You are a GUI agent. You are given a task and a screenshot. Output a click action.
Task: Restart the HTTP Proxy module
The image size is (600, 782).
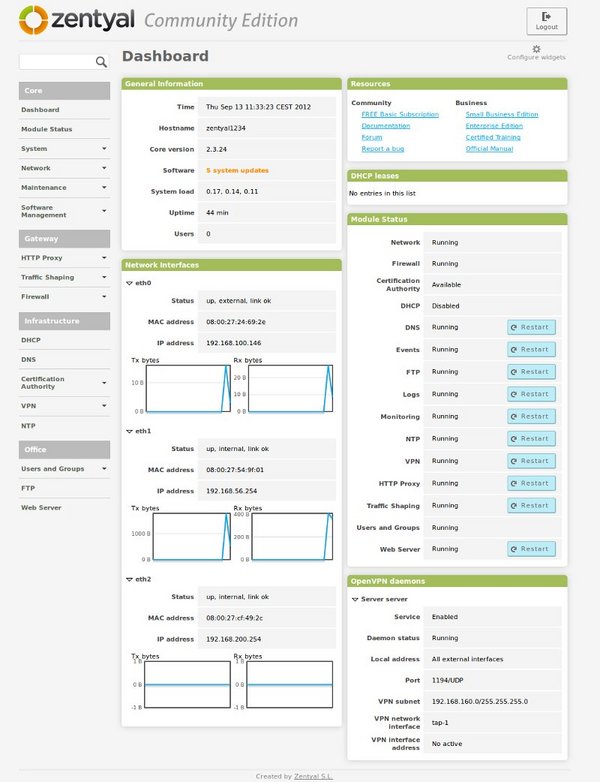point(531,483)
